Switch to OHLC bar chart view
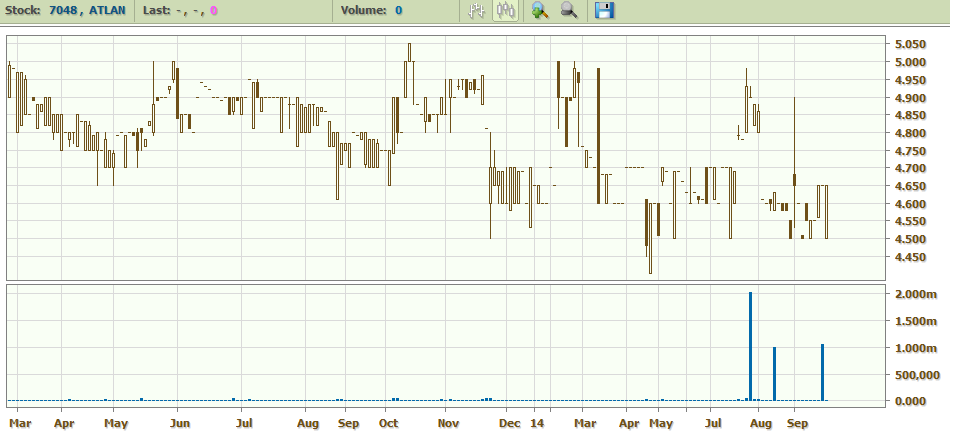This screenshot has width=959, height=438. [476, 10]
